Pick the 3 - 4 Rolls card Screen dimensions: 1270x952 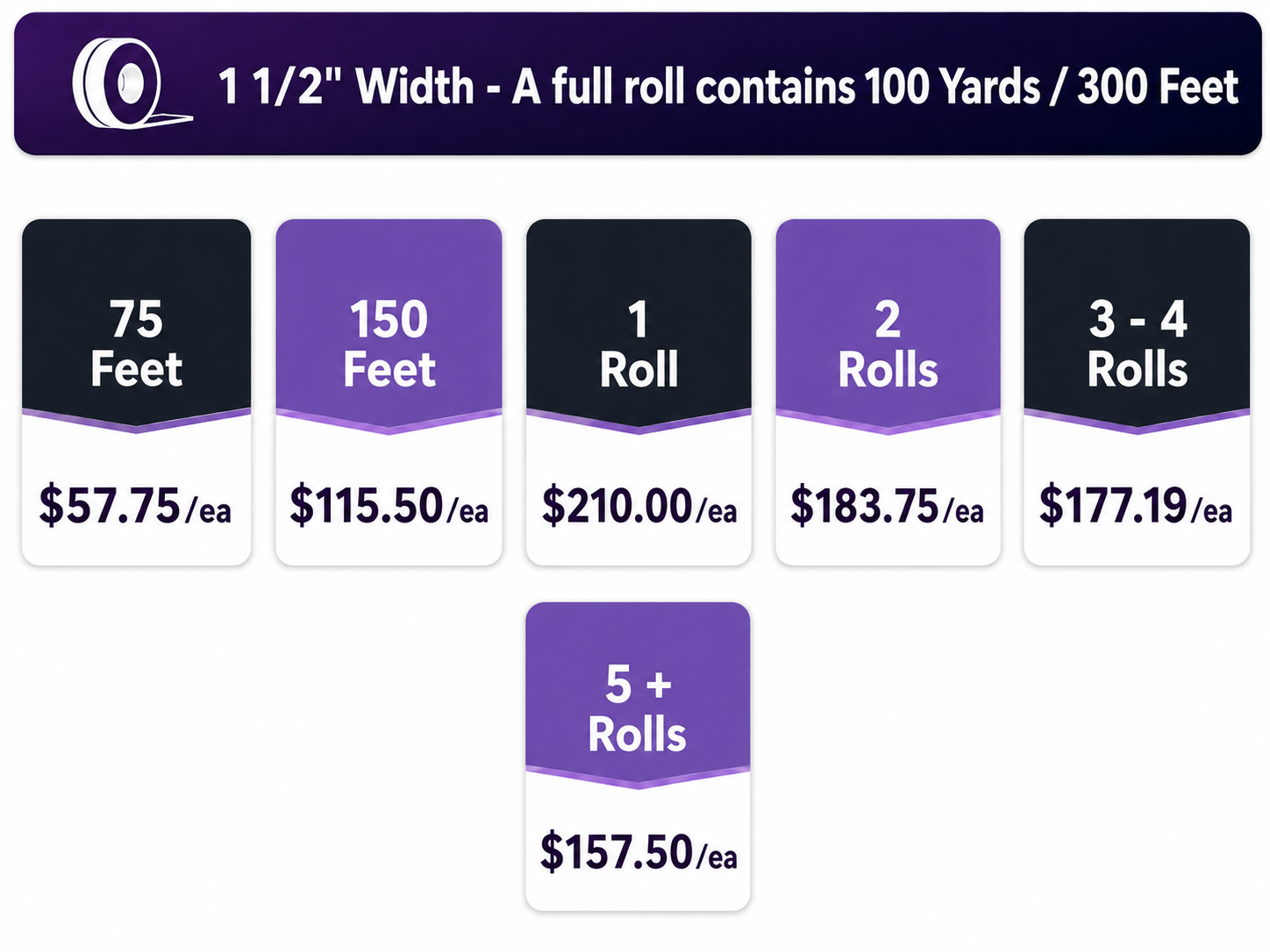coord(1137,392)
